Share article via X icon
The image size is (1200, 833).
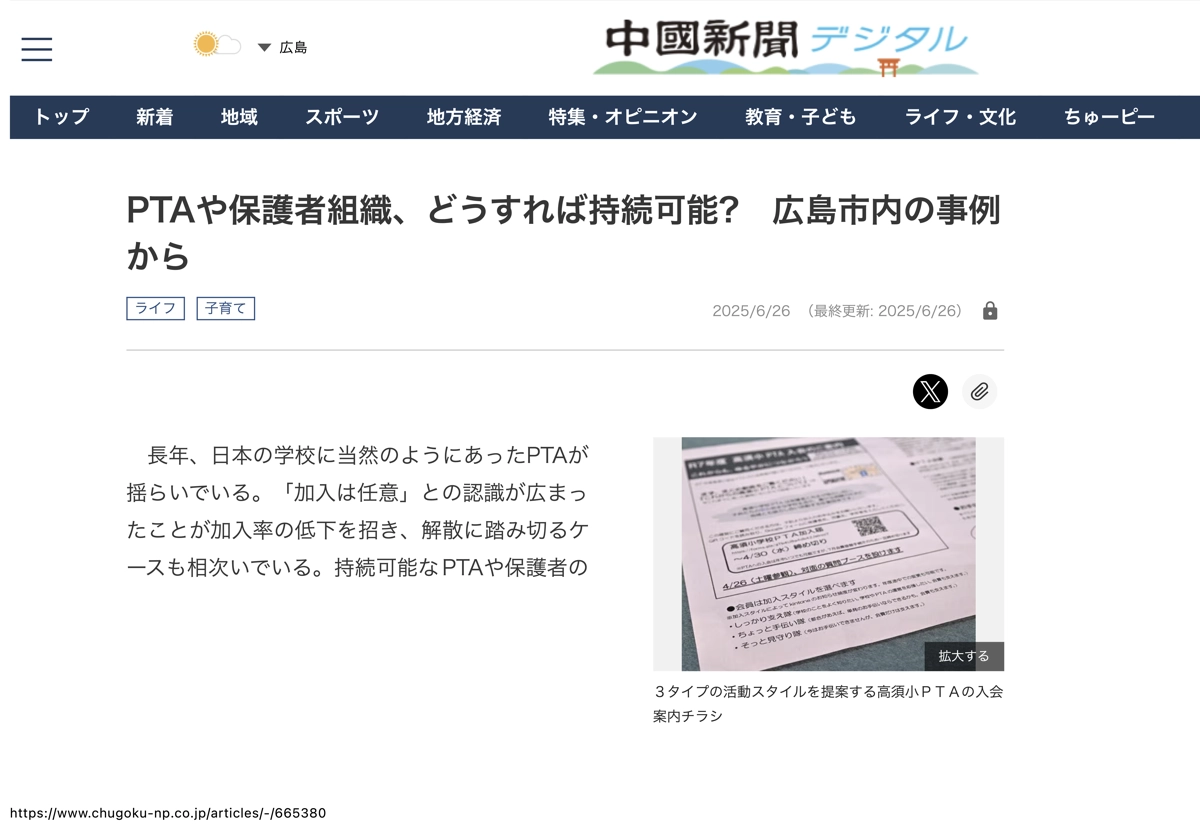point(930,391)
